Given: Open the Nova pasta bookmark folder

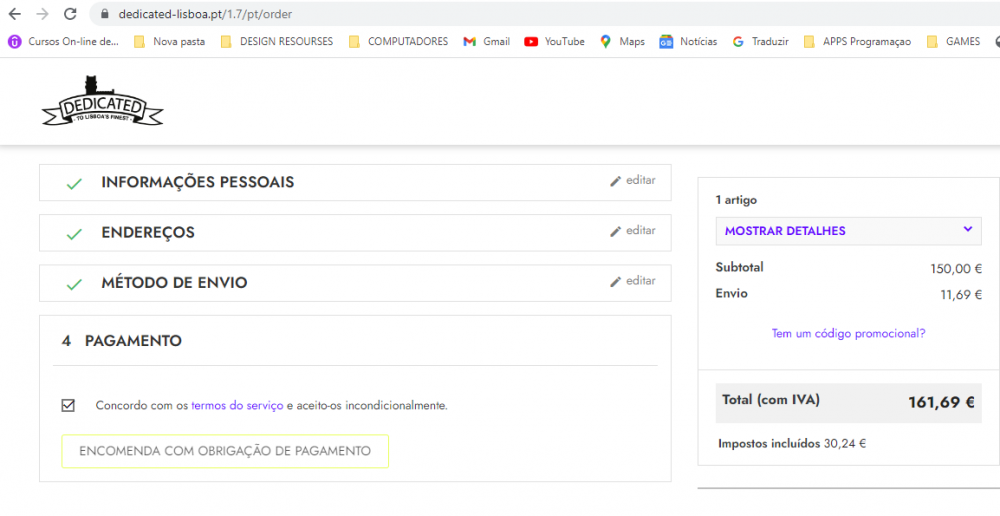Looking at the screenshot, I should (170, 41).
